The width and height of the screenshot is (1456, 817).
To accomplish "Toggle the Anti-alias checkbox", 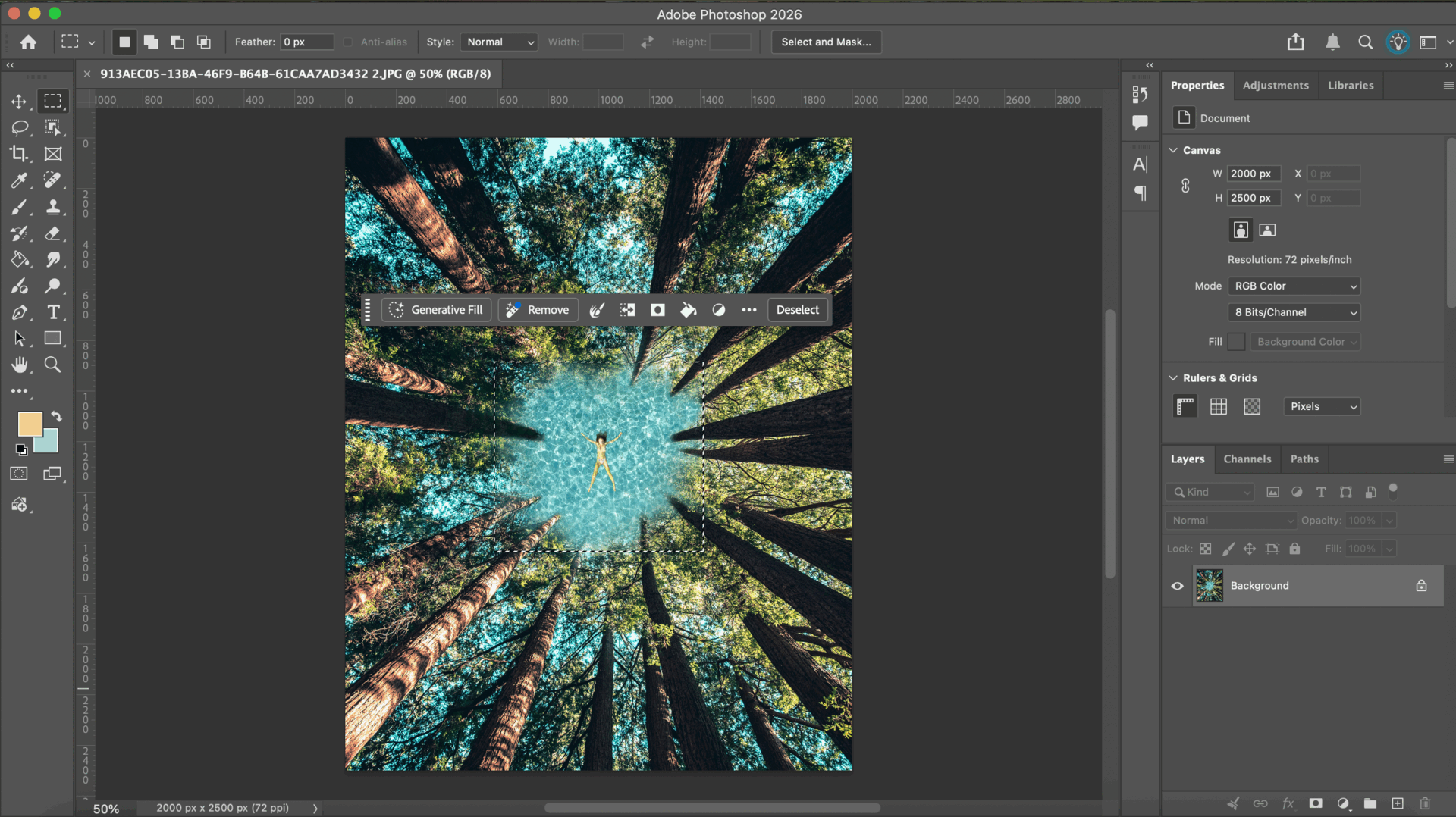I will 347,42.
